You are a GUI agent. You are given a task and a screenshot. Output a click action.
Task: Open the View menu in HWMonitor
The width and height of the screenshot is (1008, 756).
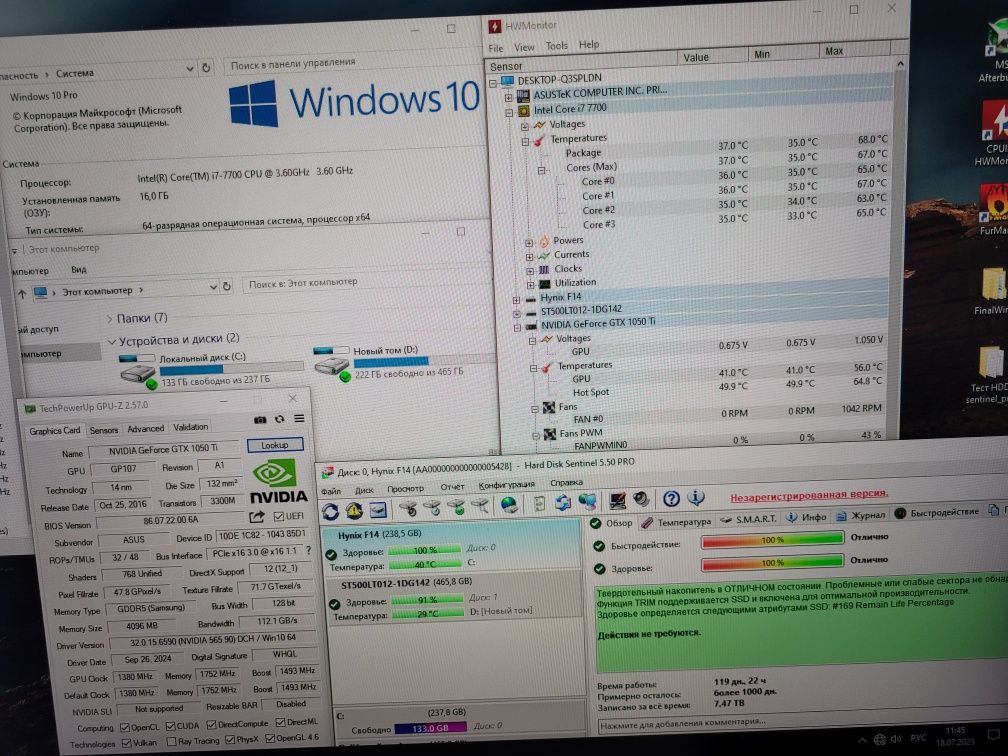tap(523, 47)
